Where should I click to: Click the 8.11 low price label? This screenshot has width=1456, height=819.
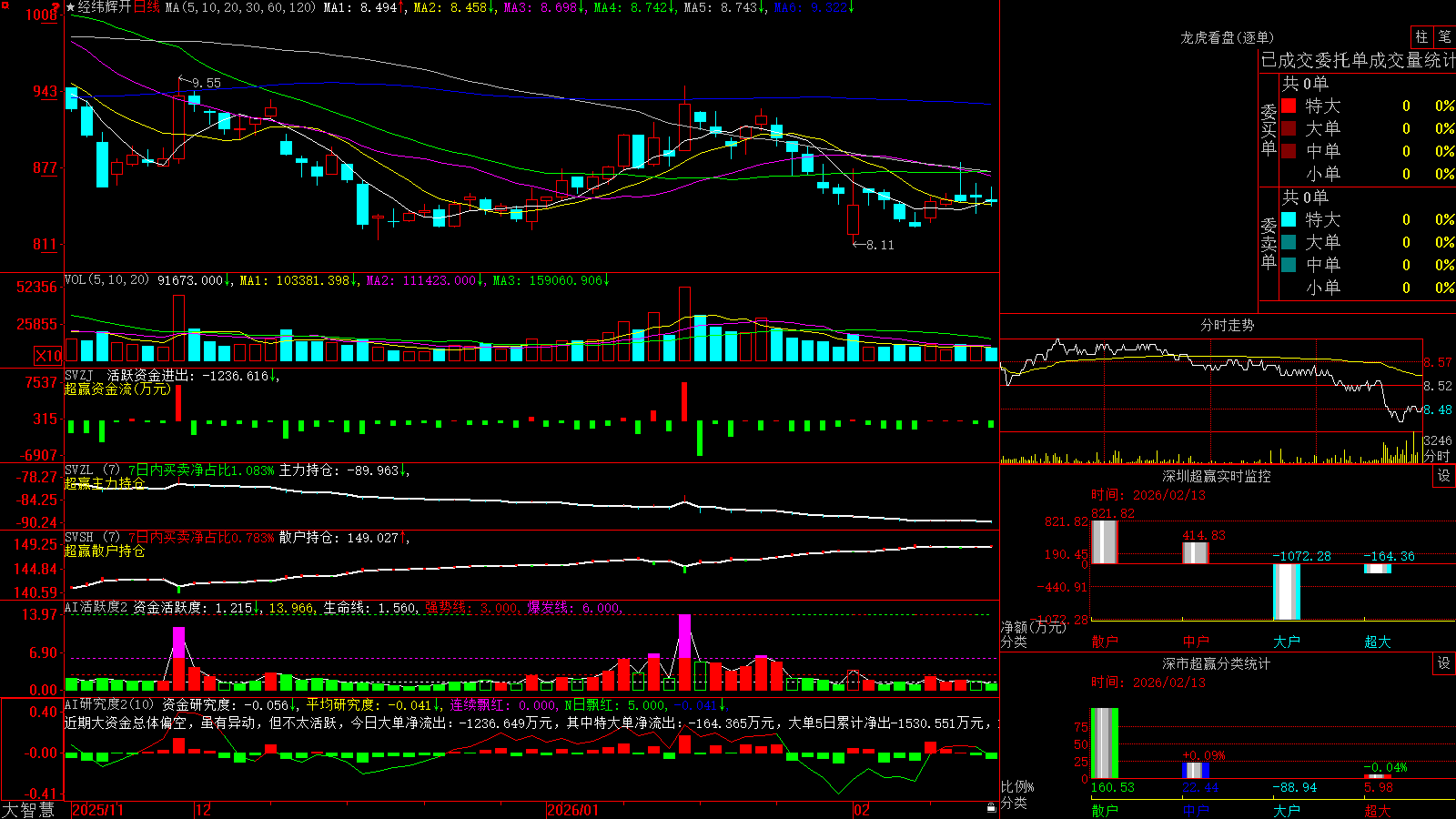click(x=880, y=245)
